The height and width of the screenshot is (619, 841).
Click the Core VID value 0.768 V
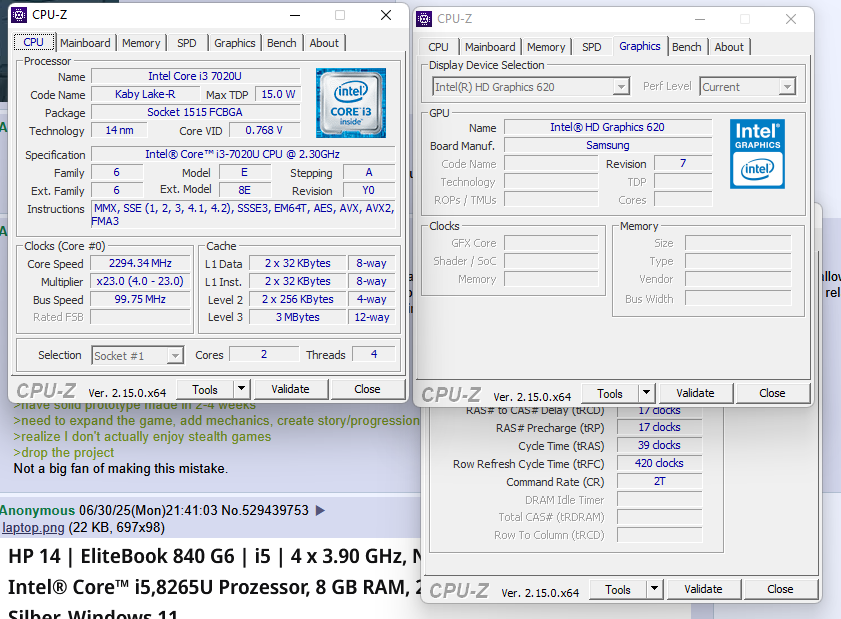tap(264, 130)
